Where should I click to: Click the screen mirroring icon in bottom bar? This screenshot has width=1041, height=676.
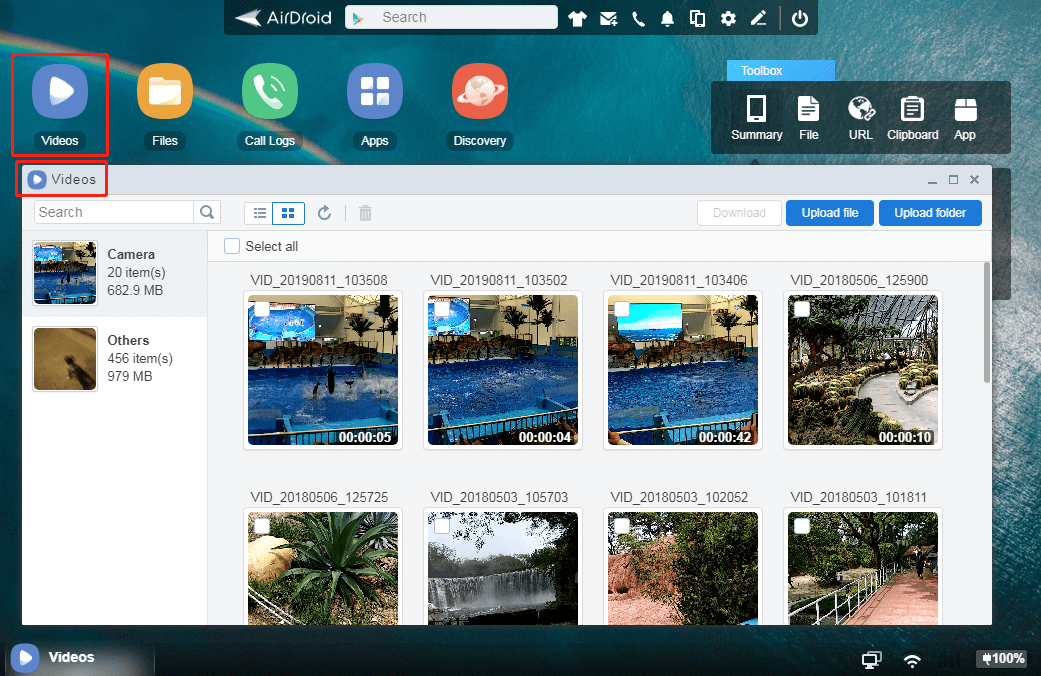point(871,659)
